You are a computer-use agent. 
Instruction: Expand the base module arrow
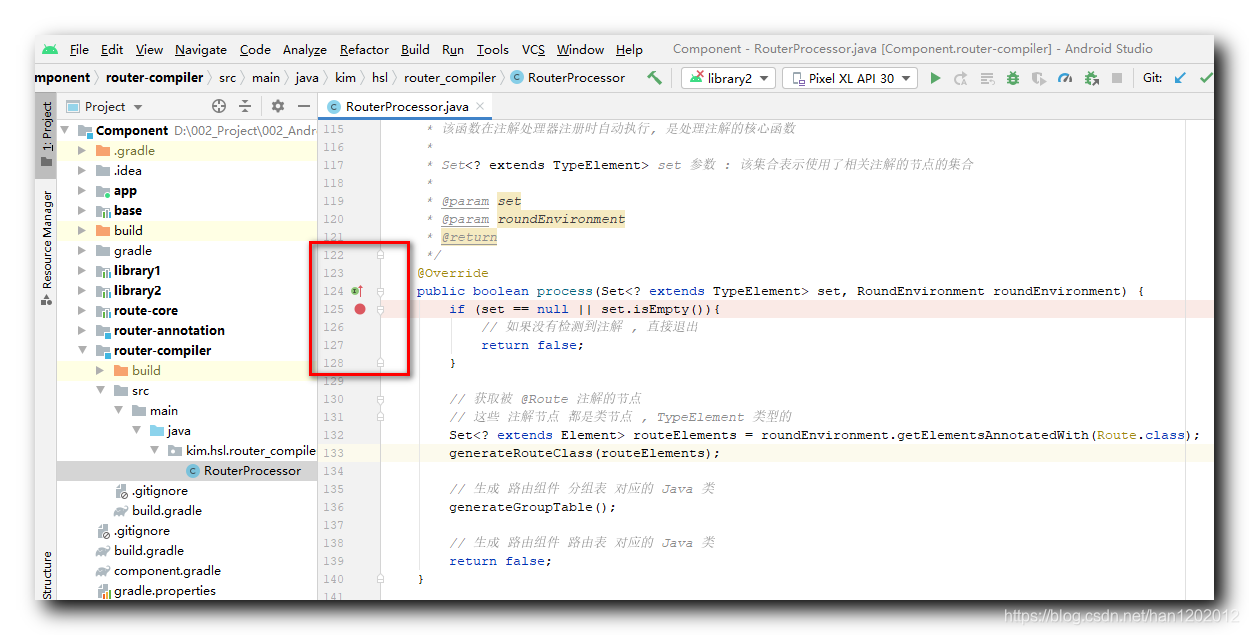point(83,211)
